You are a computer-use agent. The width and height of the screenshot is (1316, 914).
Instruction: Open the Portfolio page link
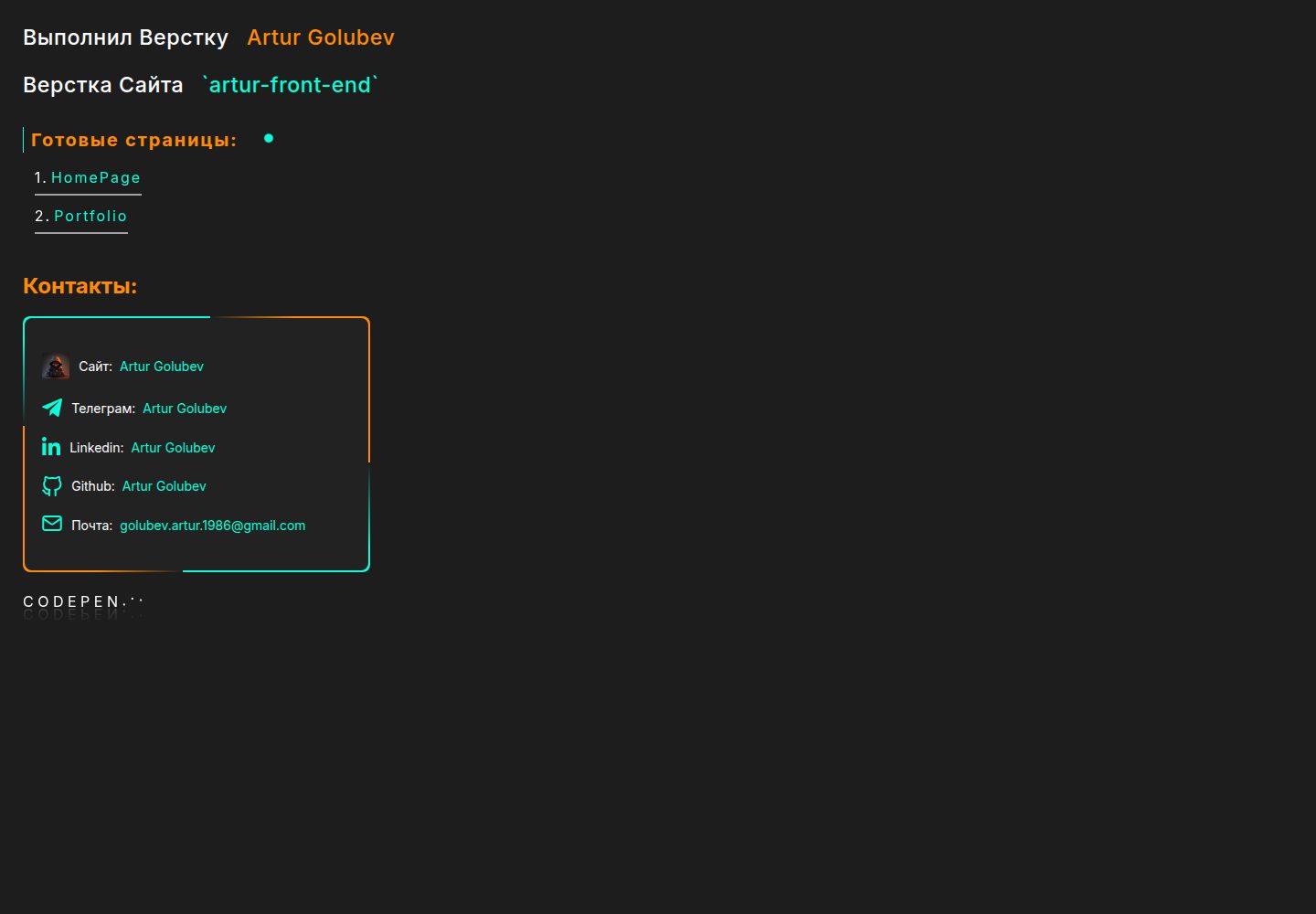[90, 216]
